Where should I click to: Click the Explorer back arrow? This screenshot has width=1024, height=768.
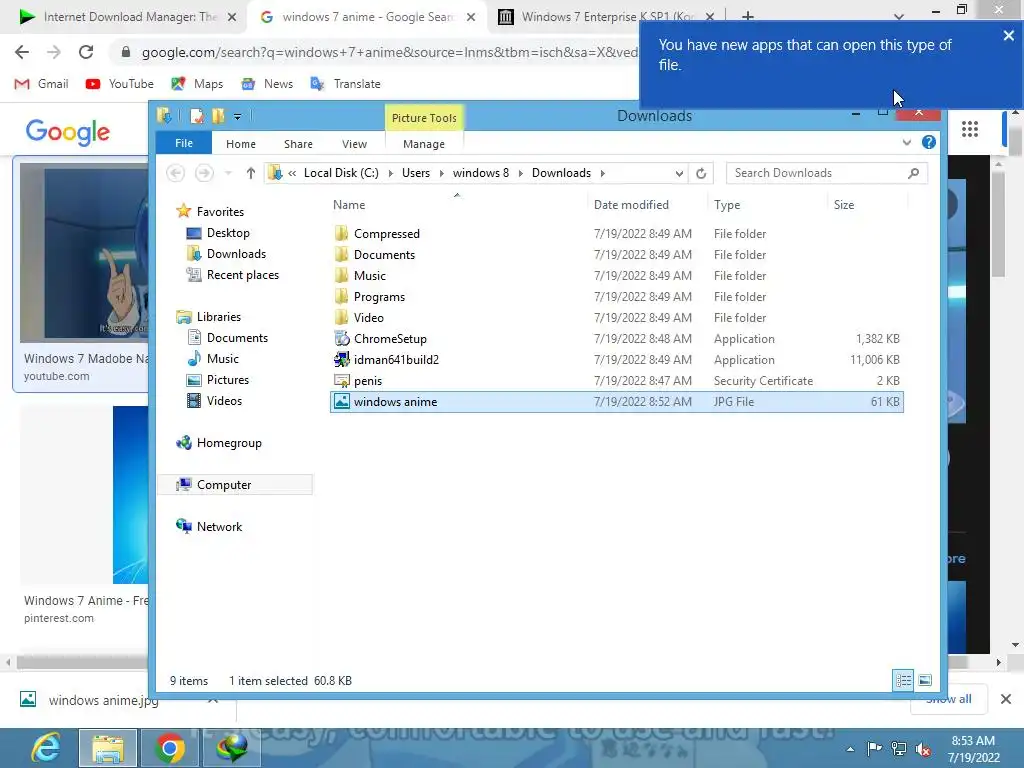175,173
